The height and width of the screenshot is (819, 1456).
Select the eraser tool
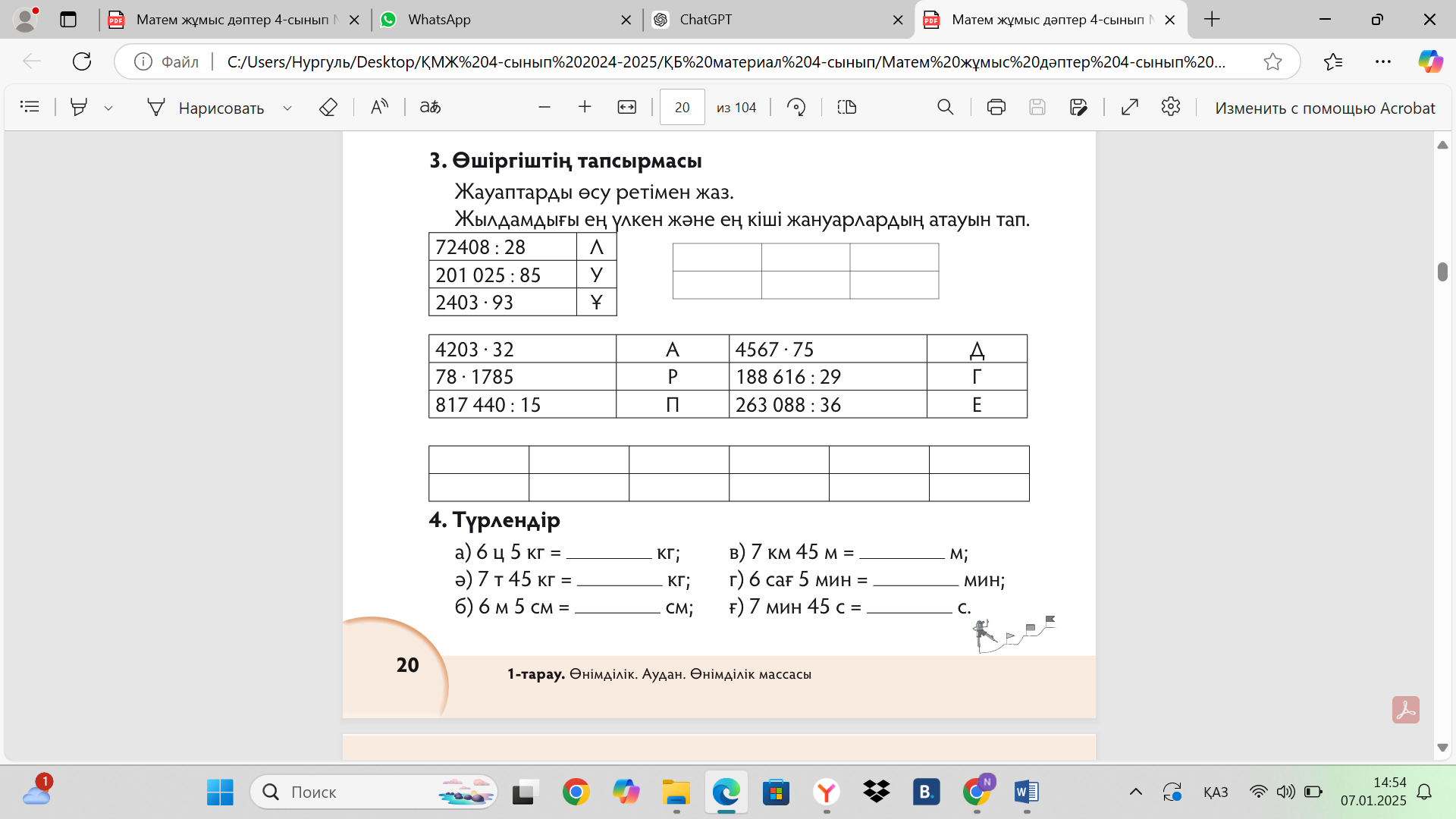coord(328,107)
